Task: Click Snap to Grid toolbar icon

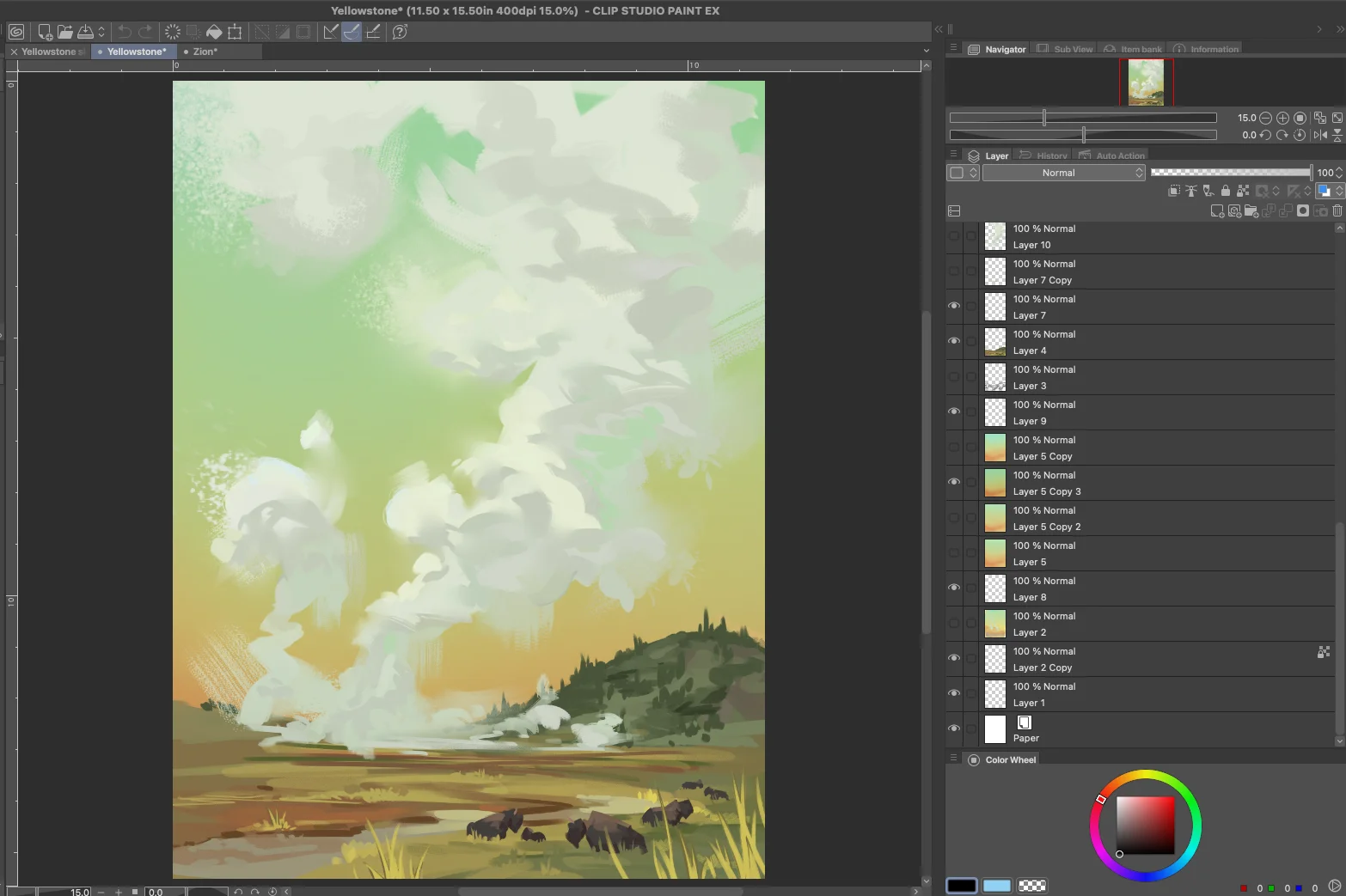Action: click(x=373, y=32)
